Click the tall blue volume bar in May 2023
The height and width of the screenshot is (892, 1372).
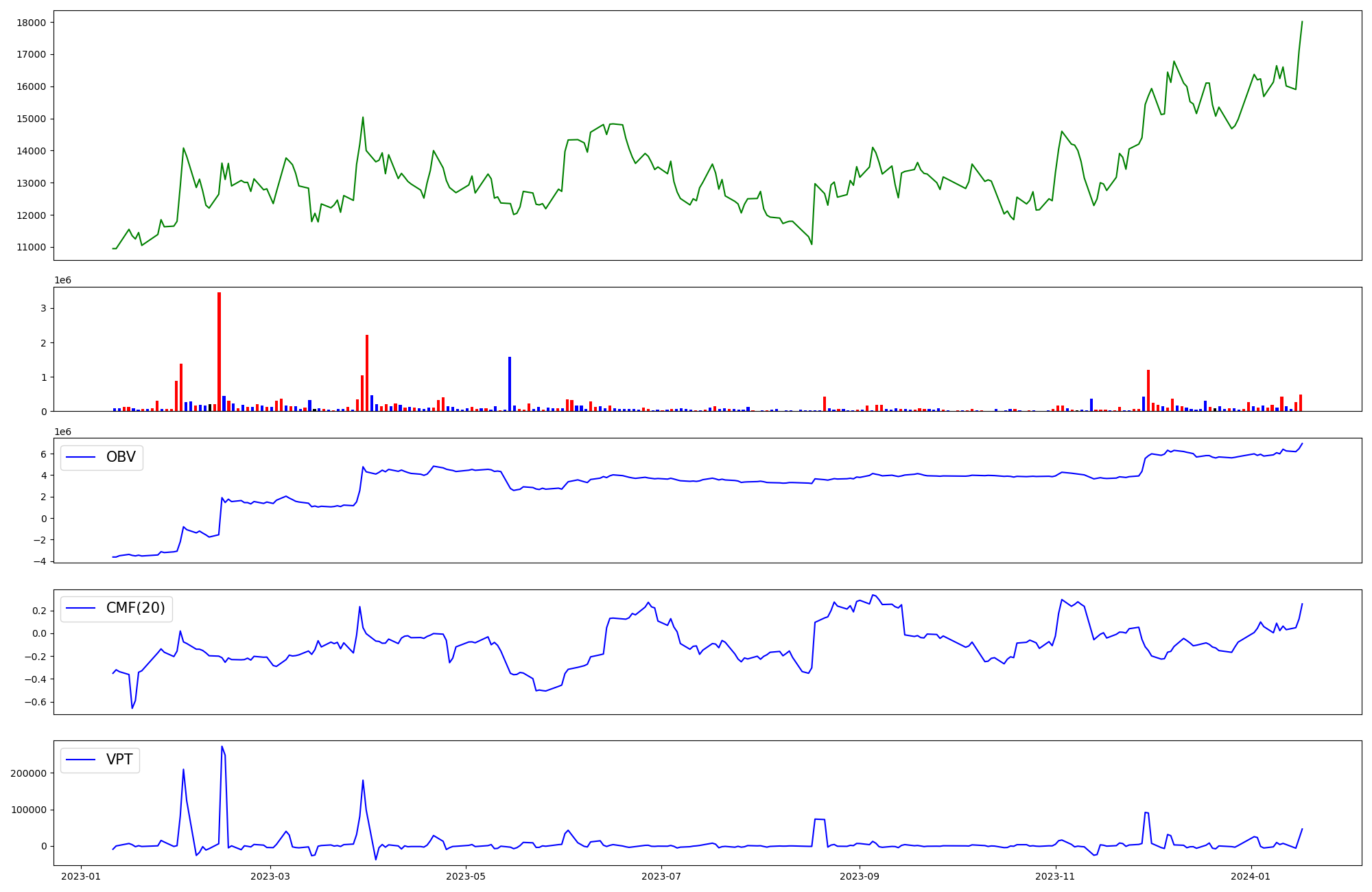click(510, 384)
